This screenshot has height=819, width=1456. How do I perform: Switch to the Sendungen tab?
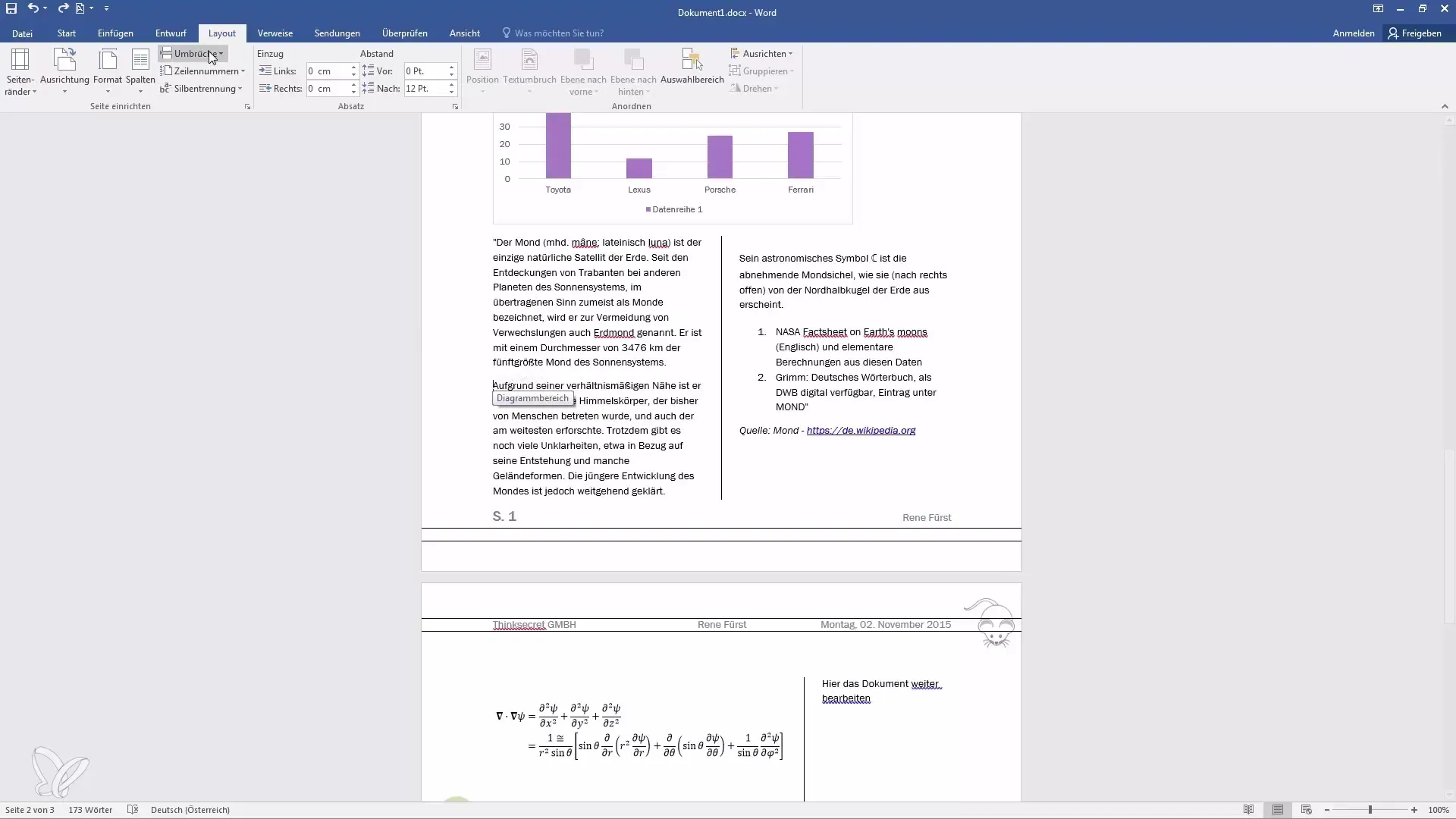click(x=337, y=33)
